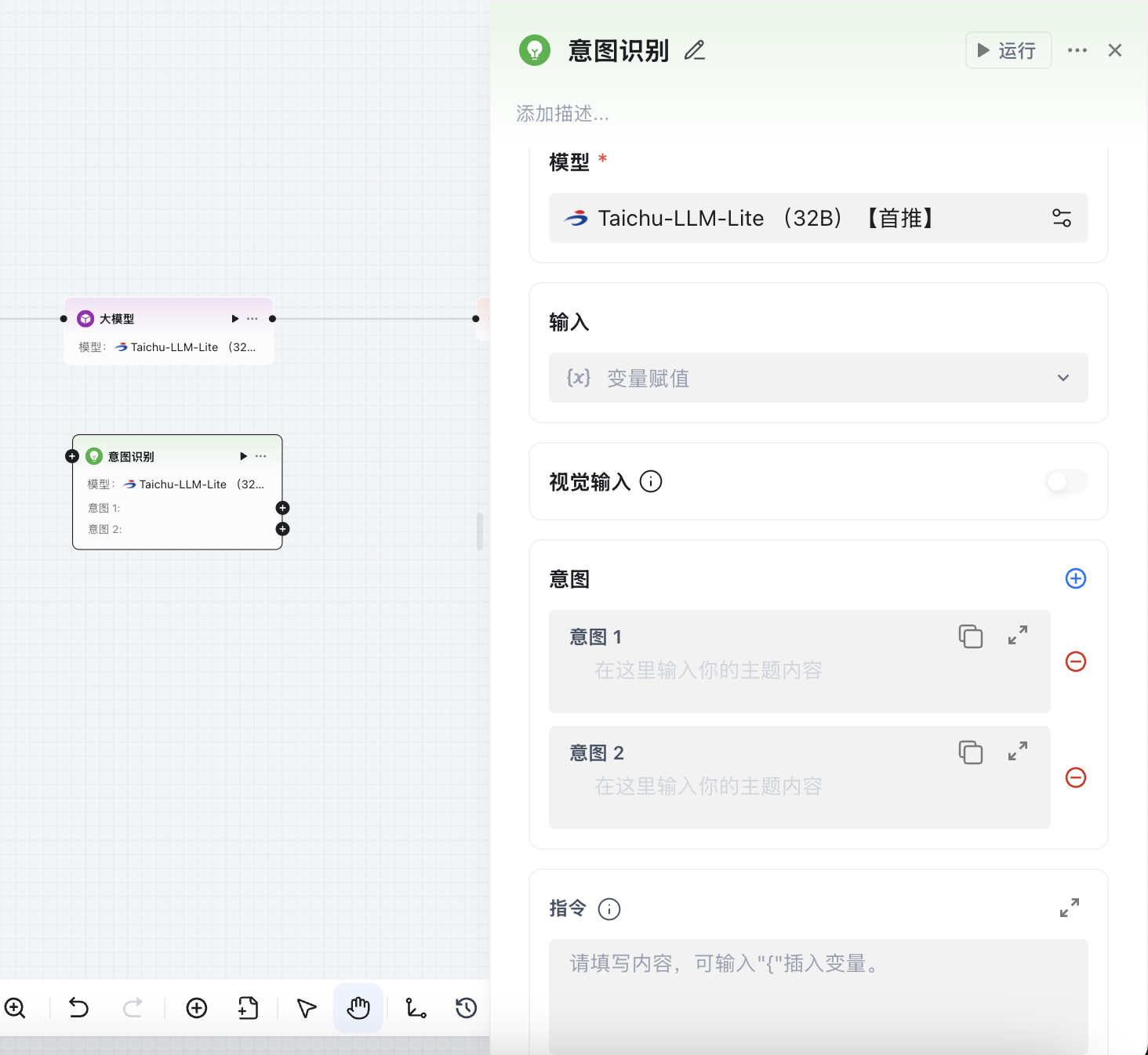Click info icon next to 视觉输入
The image size is (1148, 1055).
pos(651,481)
